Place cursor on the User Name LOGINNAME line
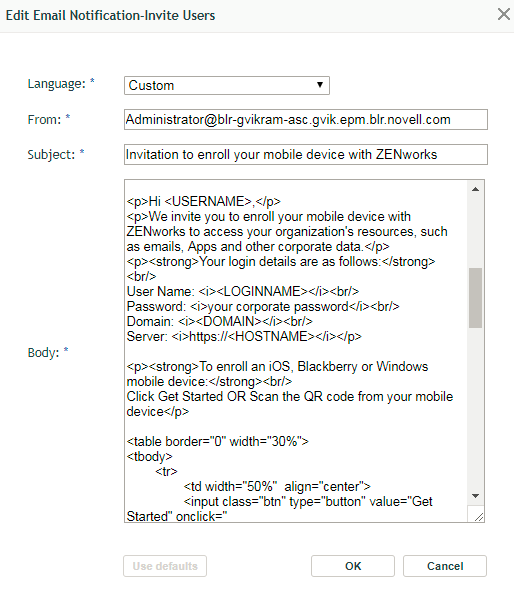 pos(243,291)
